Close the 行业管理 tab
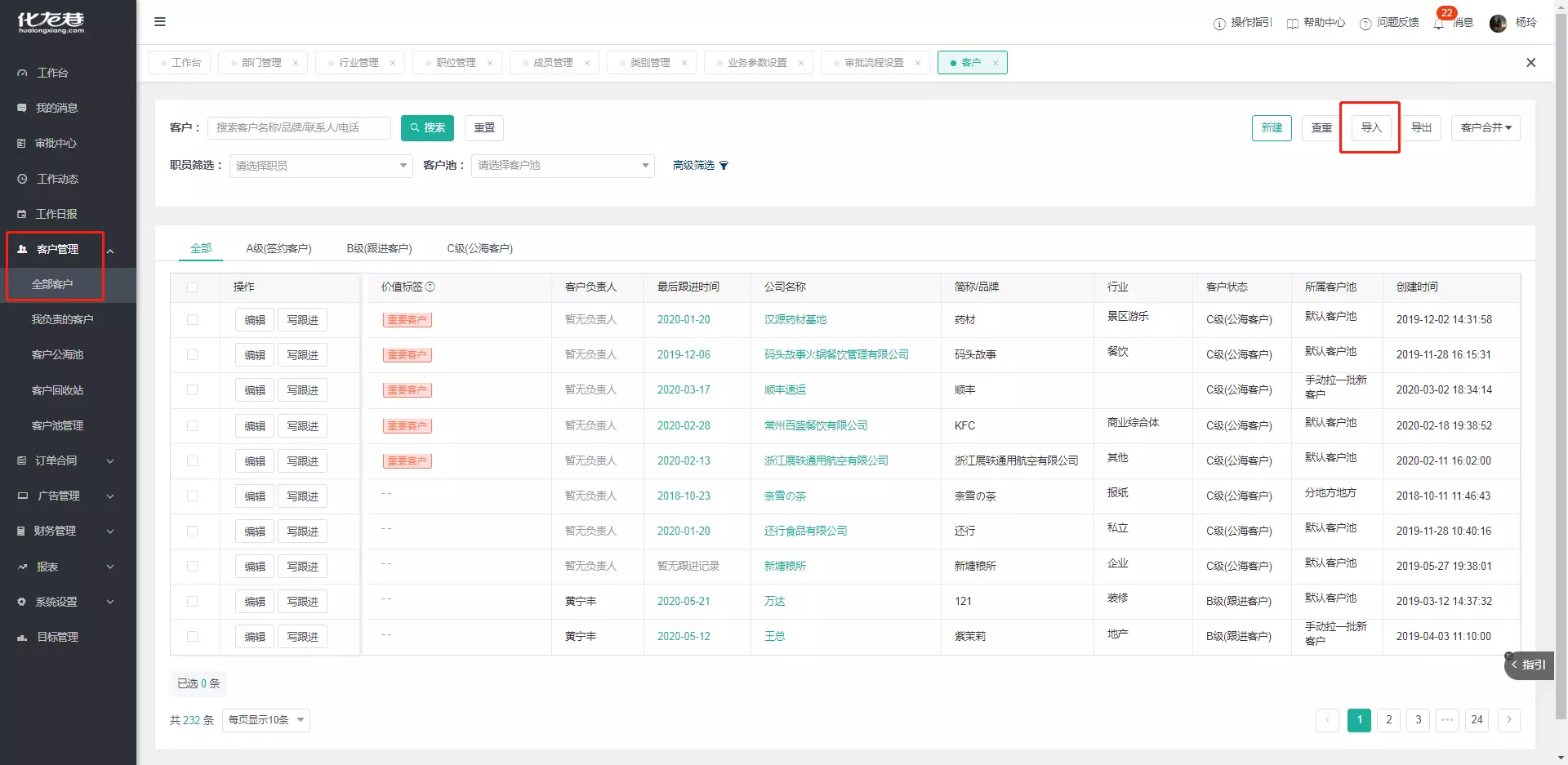The image size is (1568, 765). pyautogui.click(x=393, y=63)
